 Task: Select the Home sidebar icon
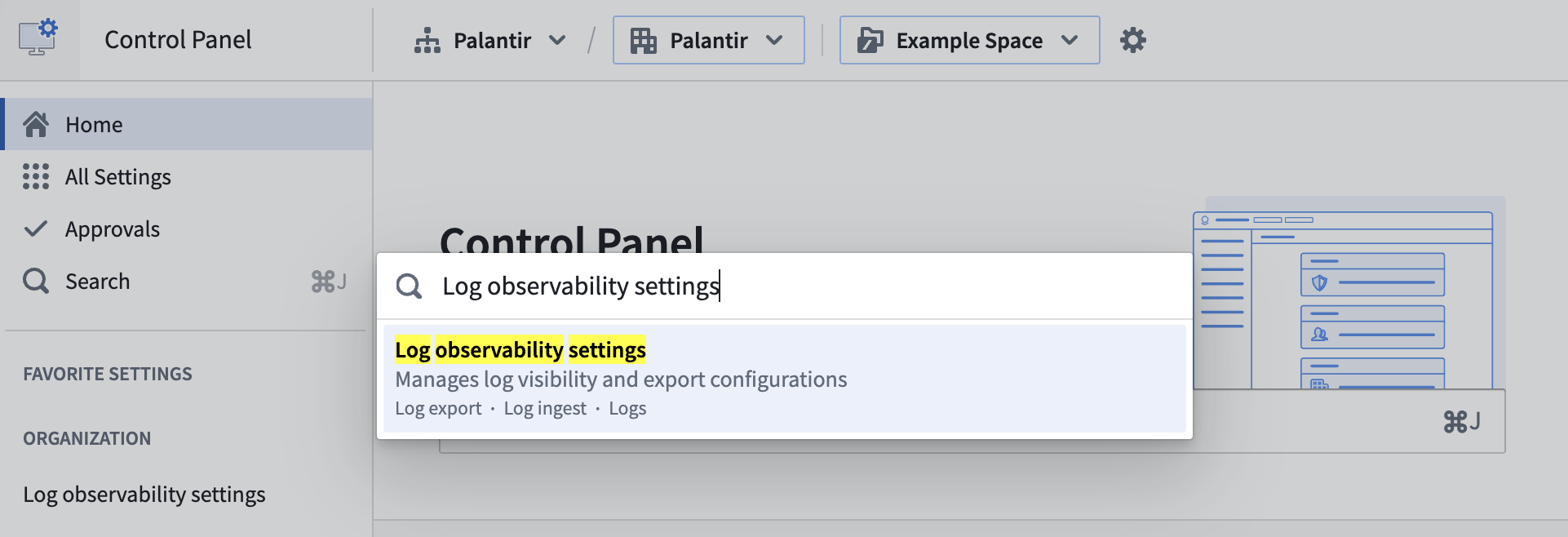tap(36, 123)
